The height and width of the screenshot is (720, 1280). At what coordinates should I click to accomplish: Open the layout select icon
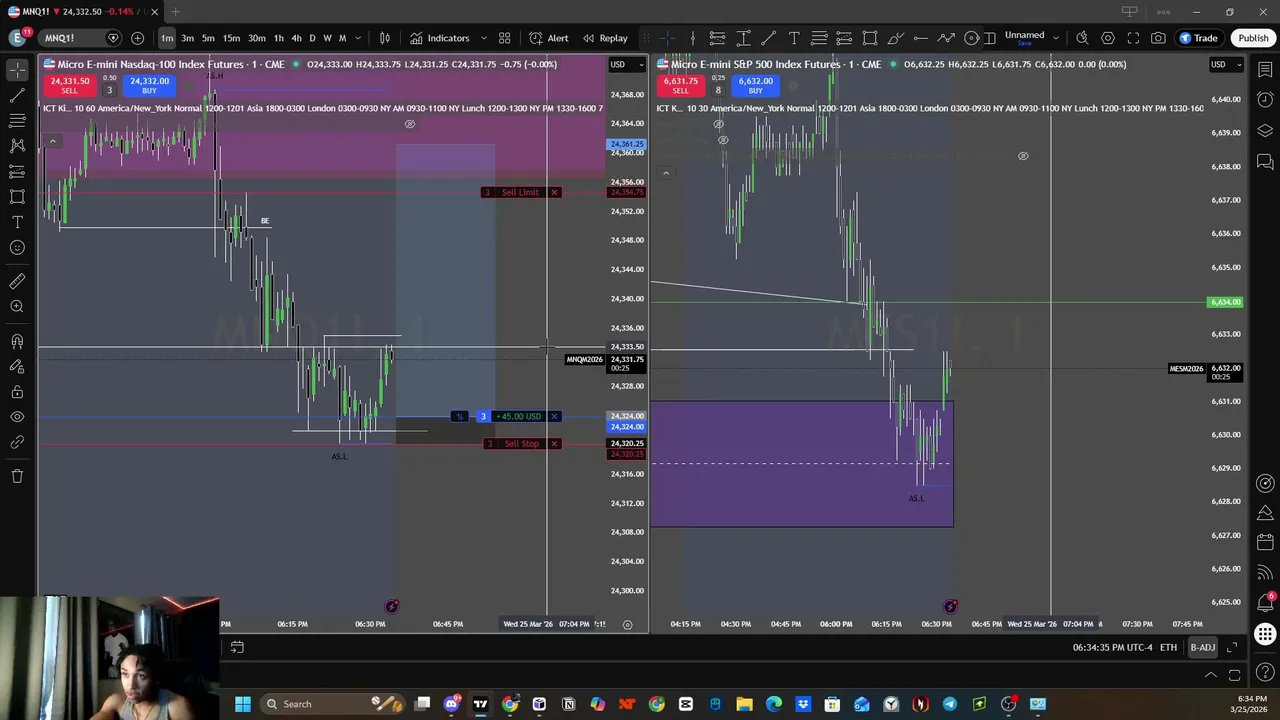(x=989, y=38)
